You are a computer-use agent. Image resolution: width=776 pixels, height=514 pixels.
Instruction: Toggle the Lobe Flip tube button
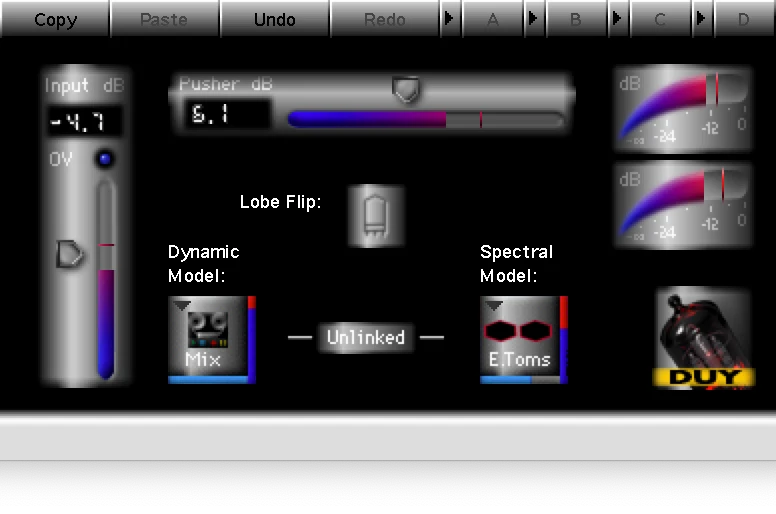click(376, 216)
